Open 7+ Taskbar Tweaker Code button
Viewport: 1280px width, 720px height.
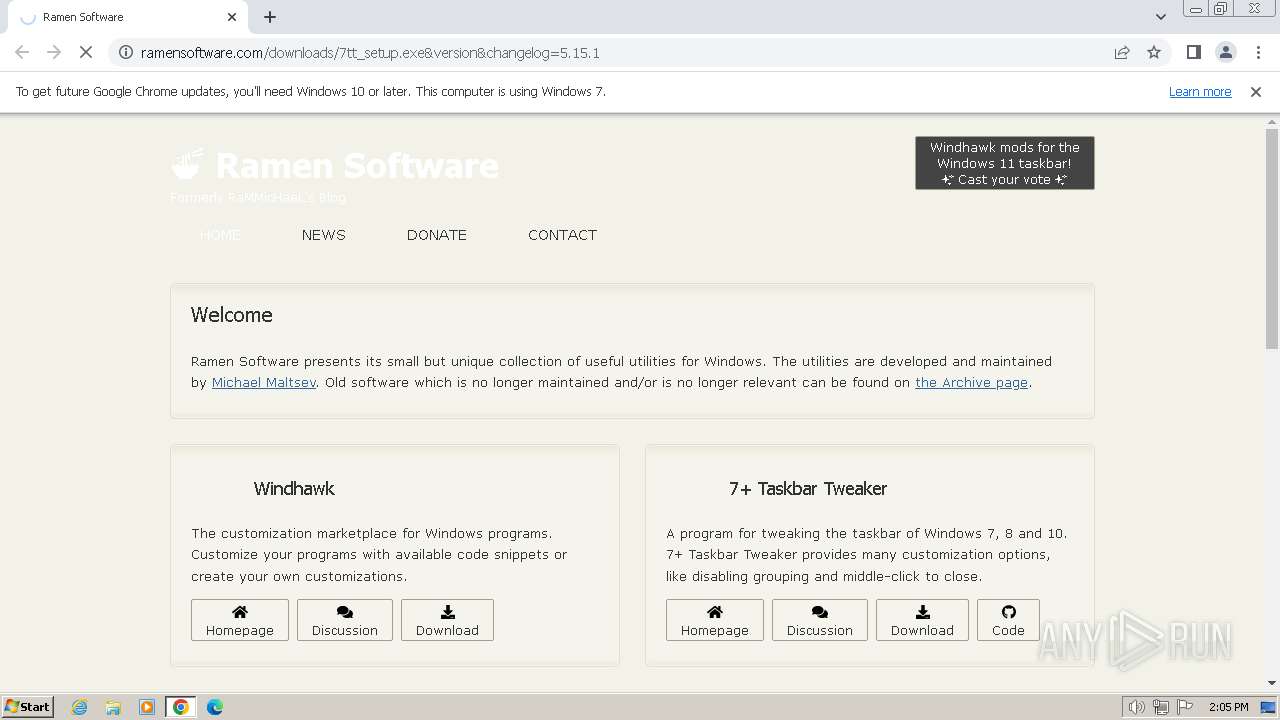(1008, 620)
